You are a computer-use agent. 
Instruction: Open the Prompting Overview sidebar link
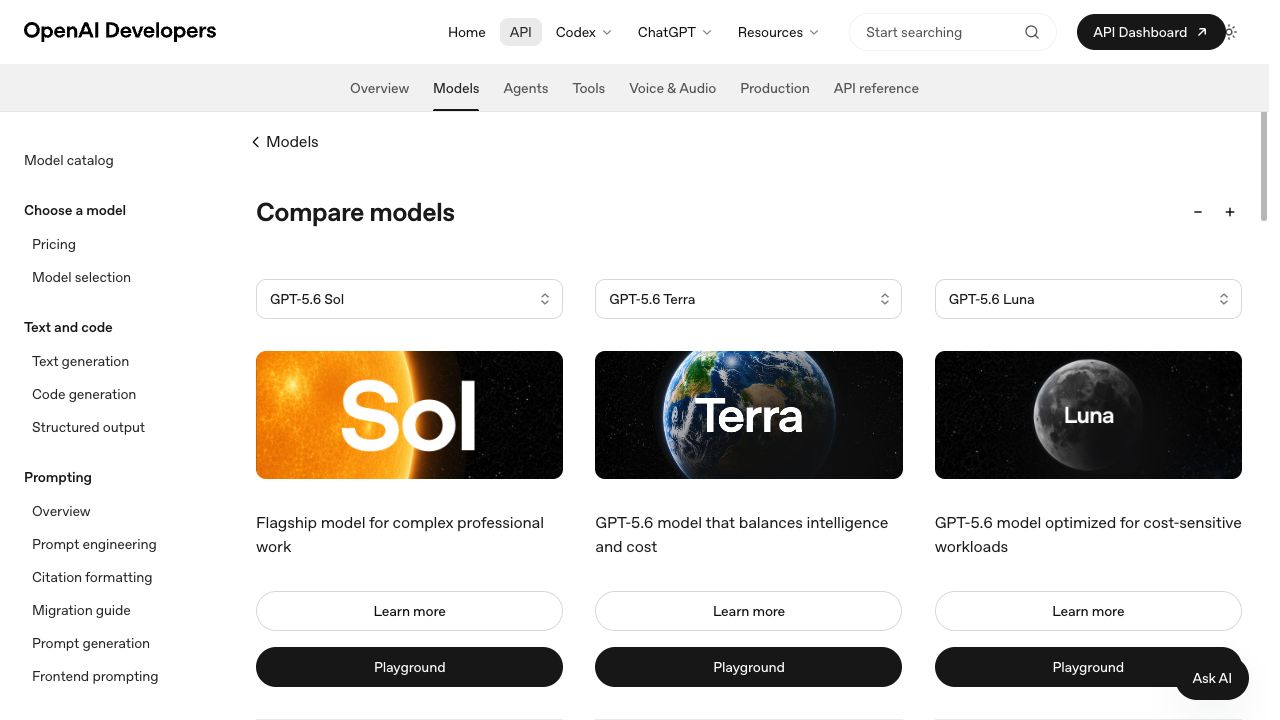click(x=61, y=511)
